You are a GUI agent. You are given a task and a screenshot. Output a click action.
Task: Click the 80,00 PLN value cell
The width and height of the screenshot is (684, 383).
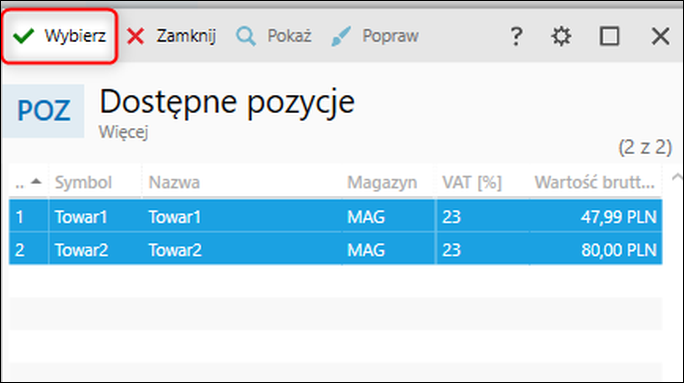(x=619, y=250)
